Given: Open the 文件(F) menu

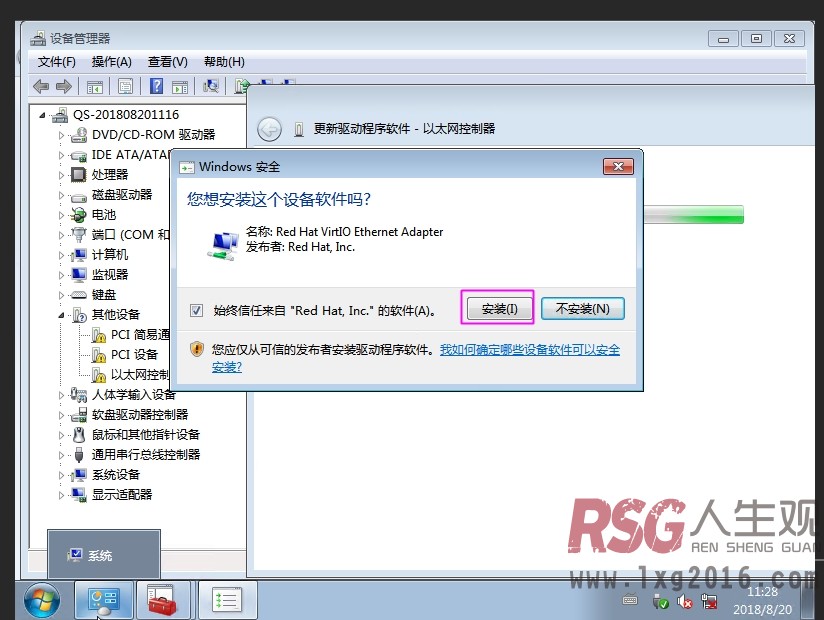Looking at the screenshot, I should click(x=56, y=62).
